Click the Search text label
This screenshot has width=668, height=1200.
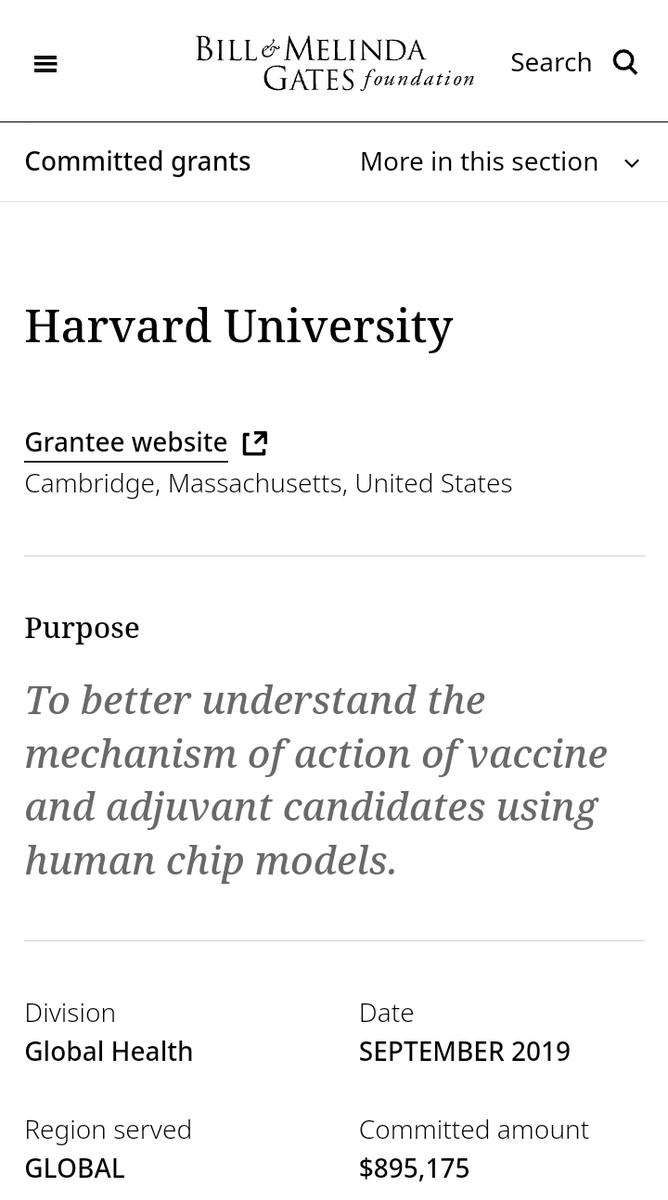tap(551, 62)
